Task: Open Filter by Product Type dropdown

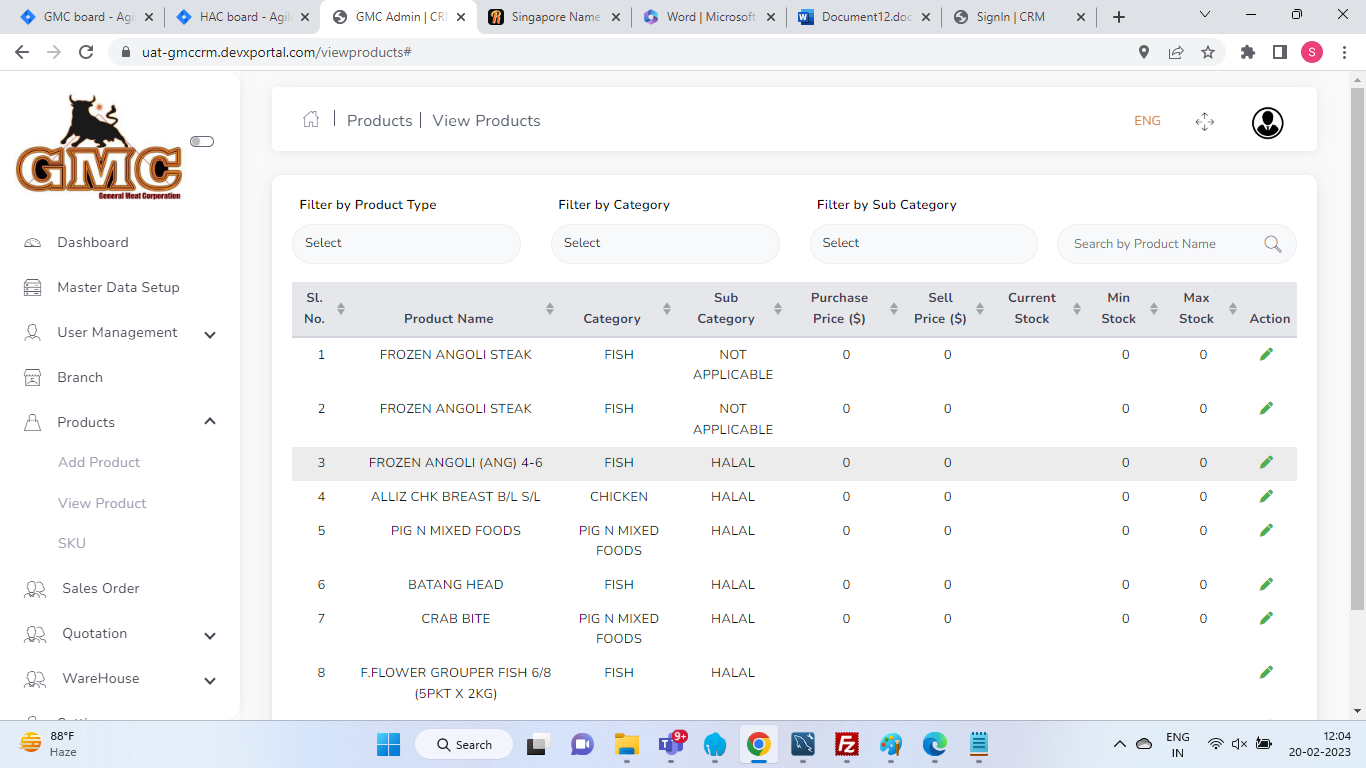Action: 406,243
